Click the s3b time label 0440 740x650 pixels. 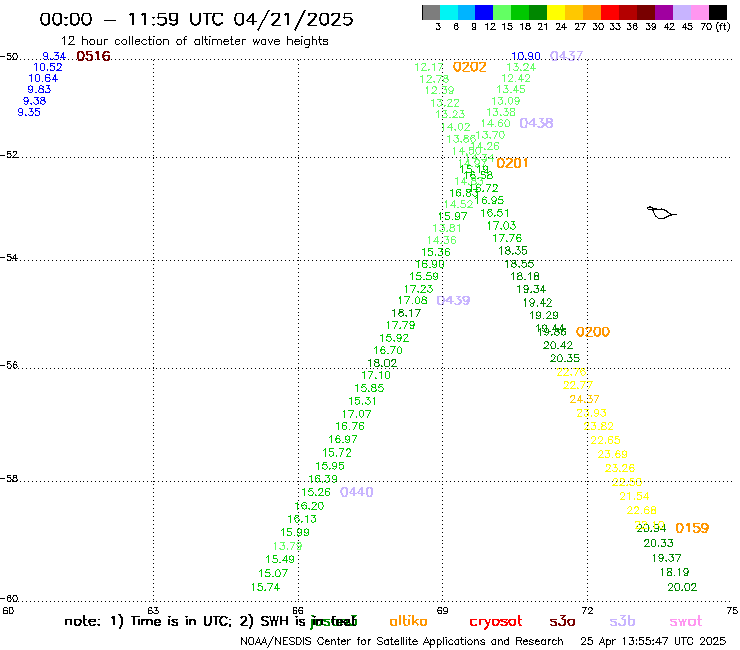(357, 492)
